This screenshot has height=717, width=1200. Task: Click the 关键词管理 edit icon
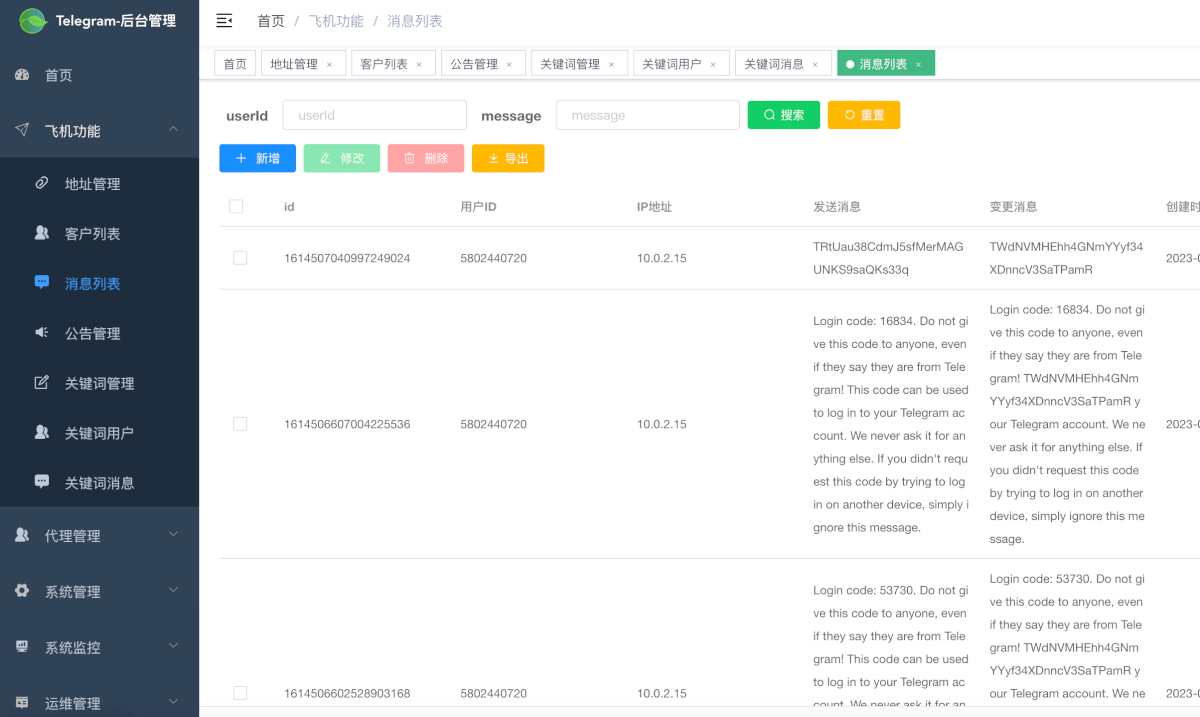(x=42, y=383)
